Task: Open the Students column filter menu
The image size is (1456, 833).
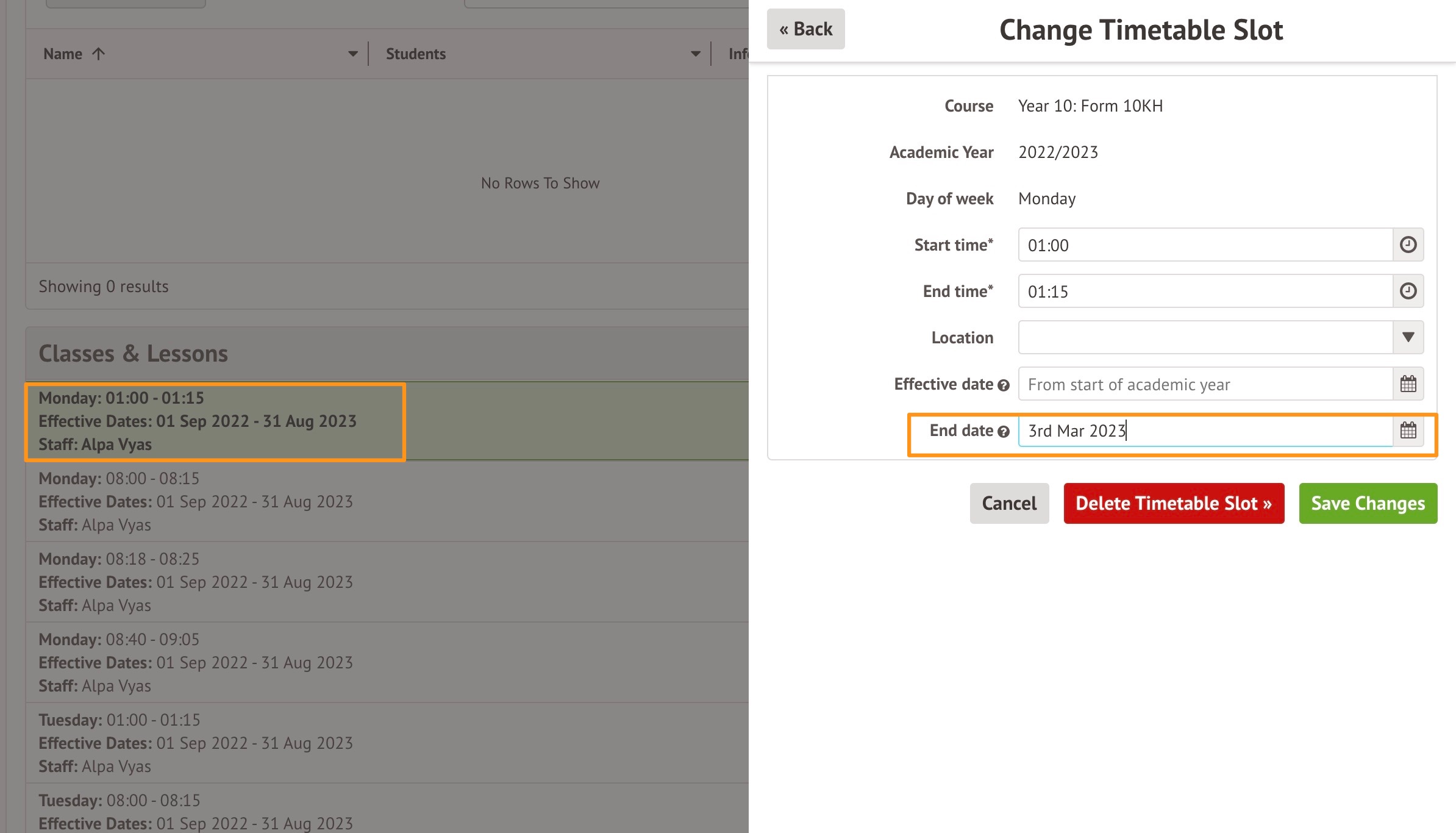Action: point(695,54)
